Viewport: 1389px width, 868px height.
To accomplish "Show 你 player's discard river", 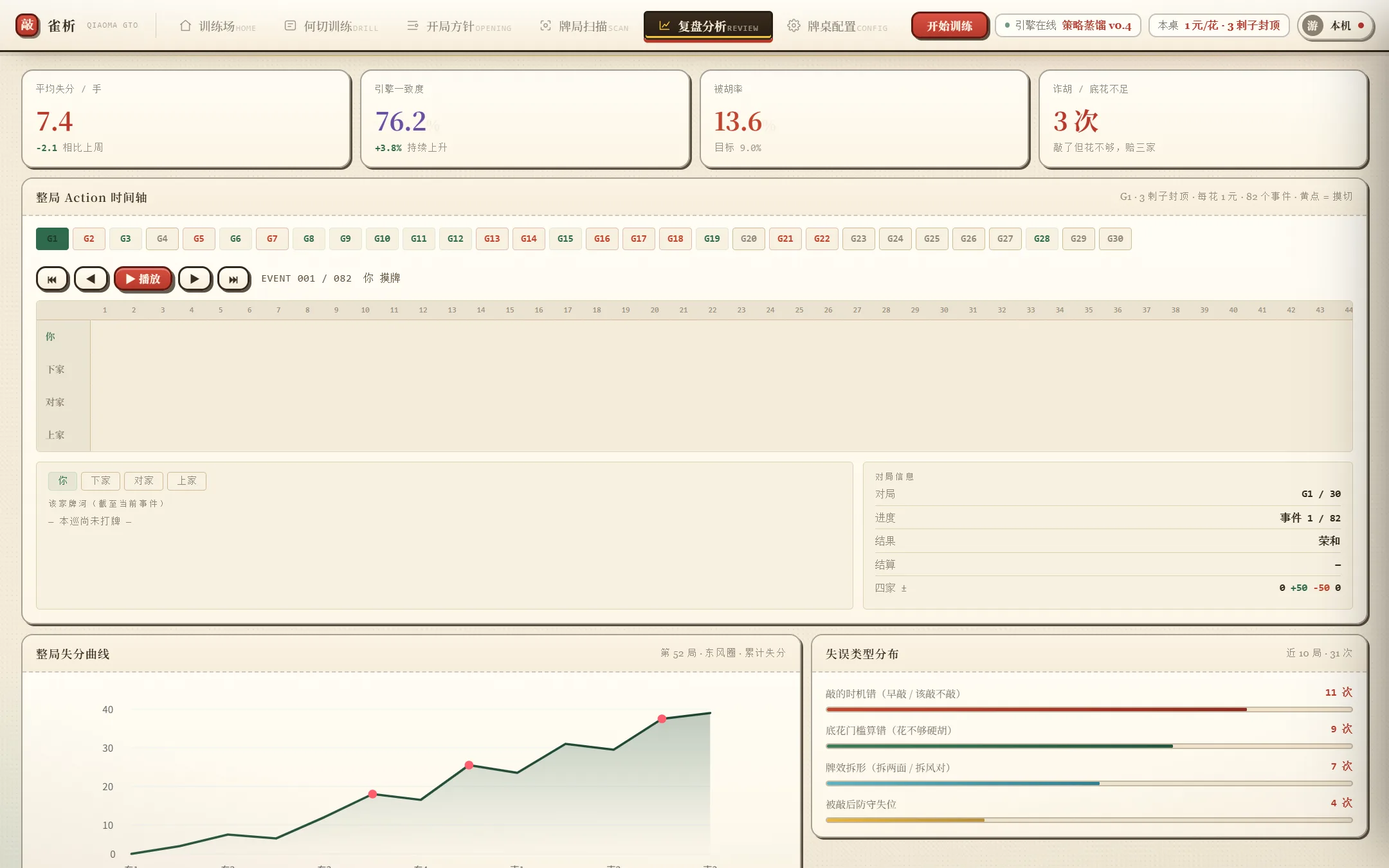I will coord(62,481).
